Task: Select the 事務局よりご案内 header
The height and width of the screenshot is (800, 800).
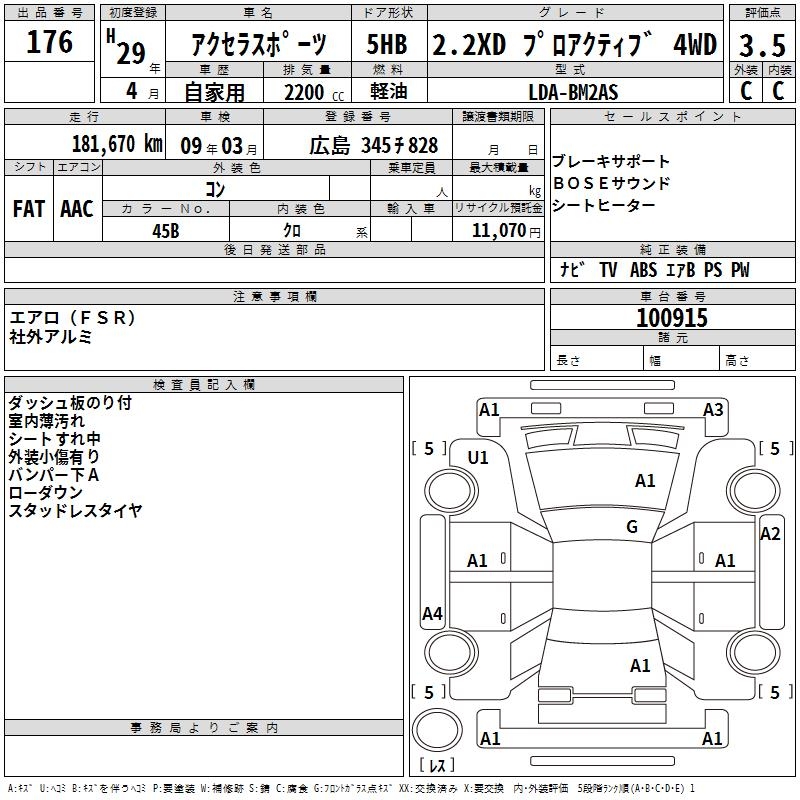Action: [x=204, y=728]
